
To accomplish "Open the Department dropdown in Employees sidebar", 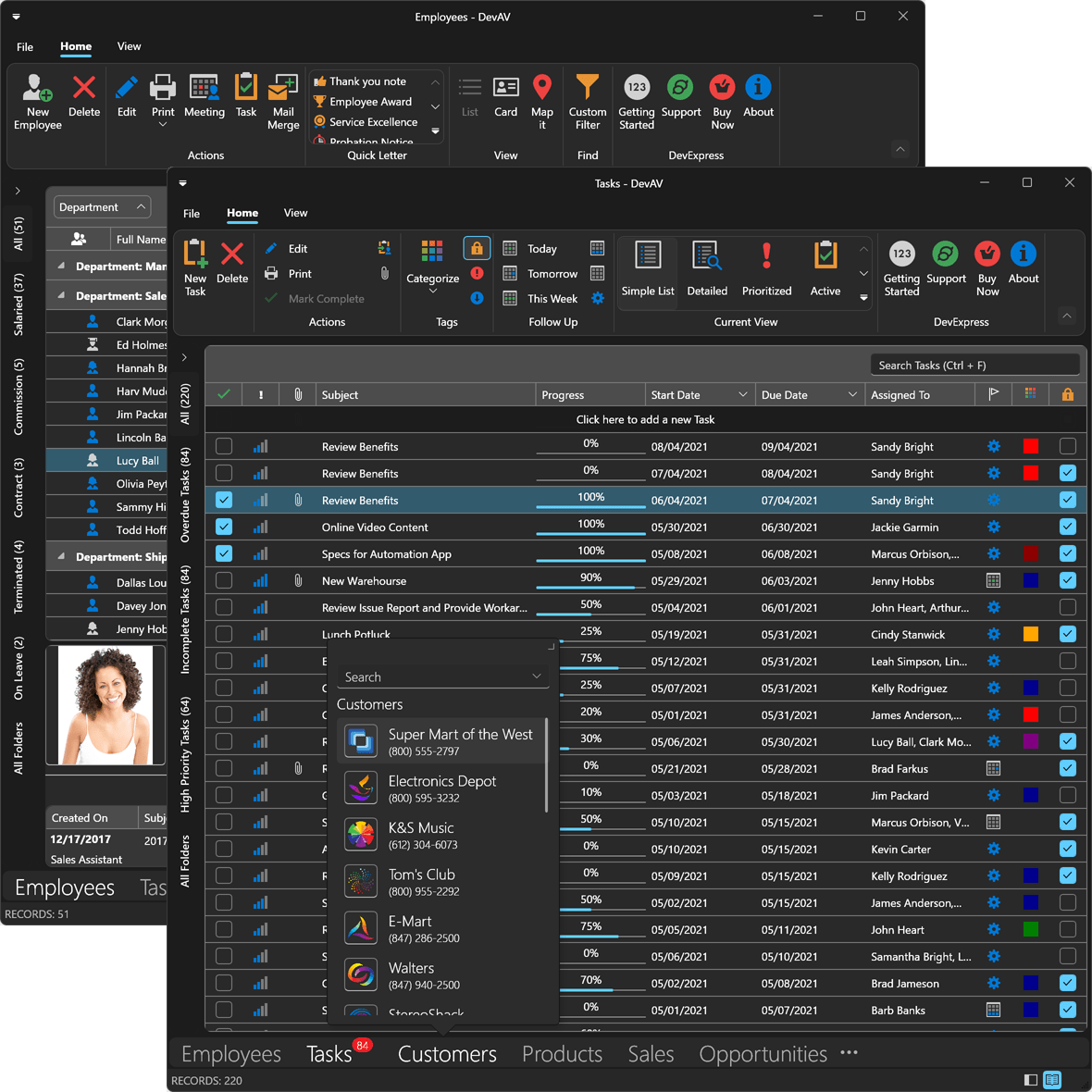I will point(101,206).
